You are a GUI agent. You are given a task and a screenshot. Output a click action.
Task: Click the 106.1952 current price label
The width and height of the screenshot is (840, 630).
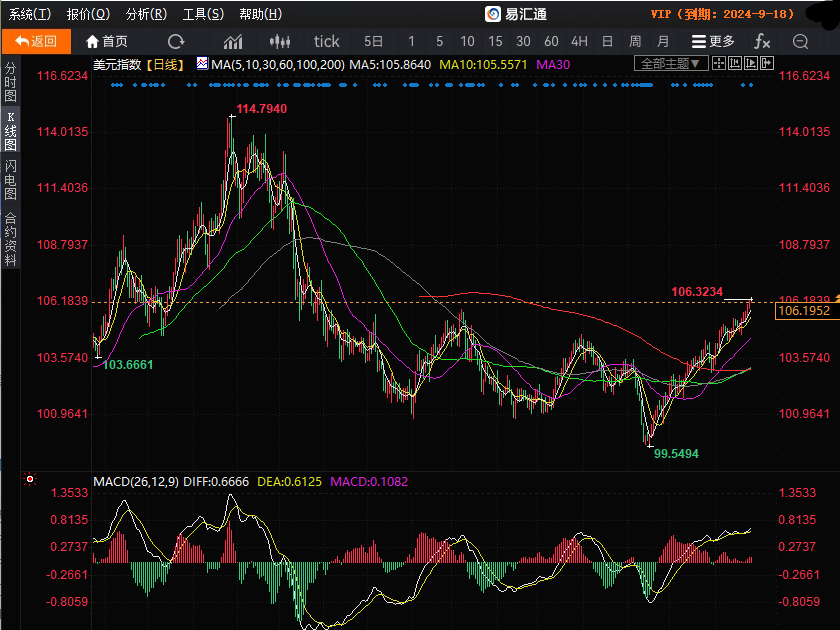[x=804, y=311]
